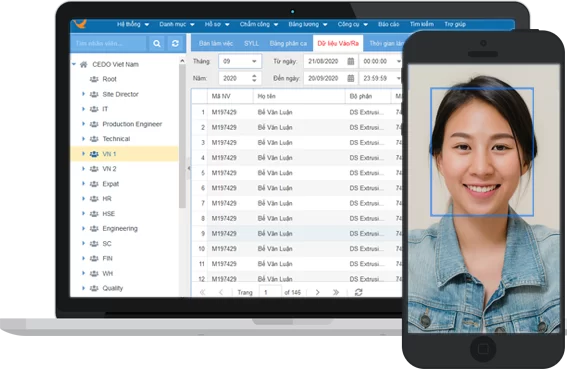Switch to the Bàn làm việc tab
Viewport: 567px width, 369px height.
216,43
